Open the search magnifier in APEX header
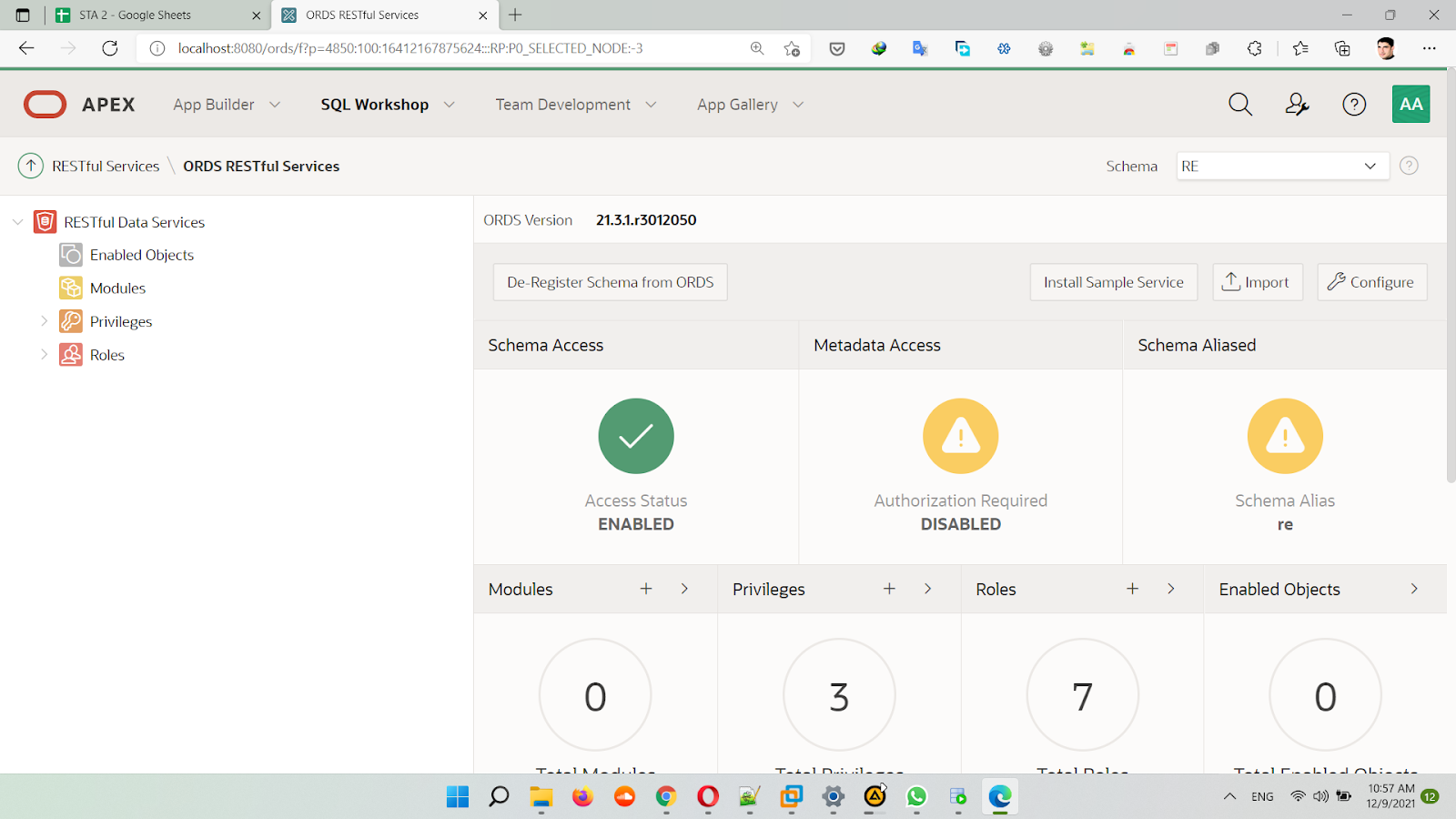Viewport: 1456px width, 819px height. click(1240, 105)
